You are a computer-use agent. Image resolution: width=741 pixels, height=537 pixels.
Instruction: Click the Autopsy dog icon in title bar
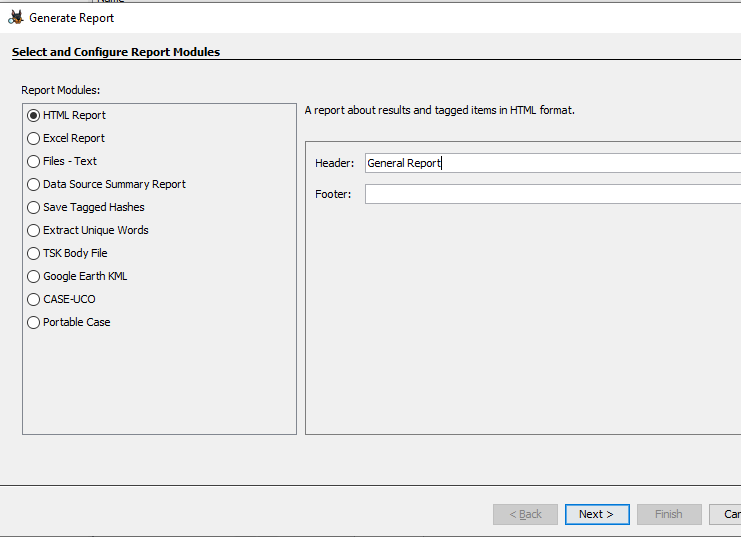[x=15, y=17]
